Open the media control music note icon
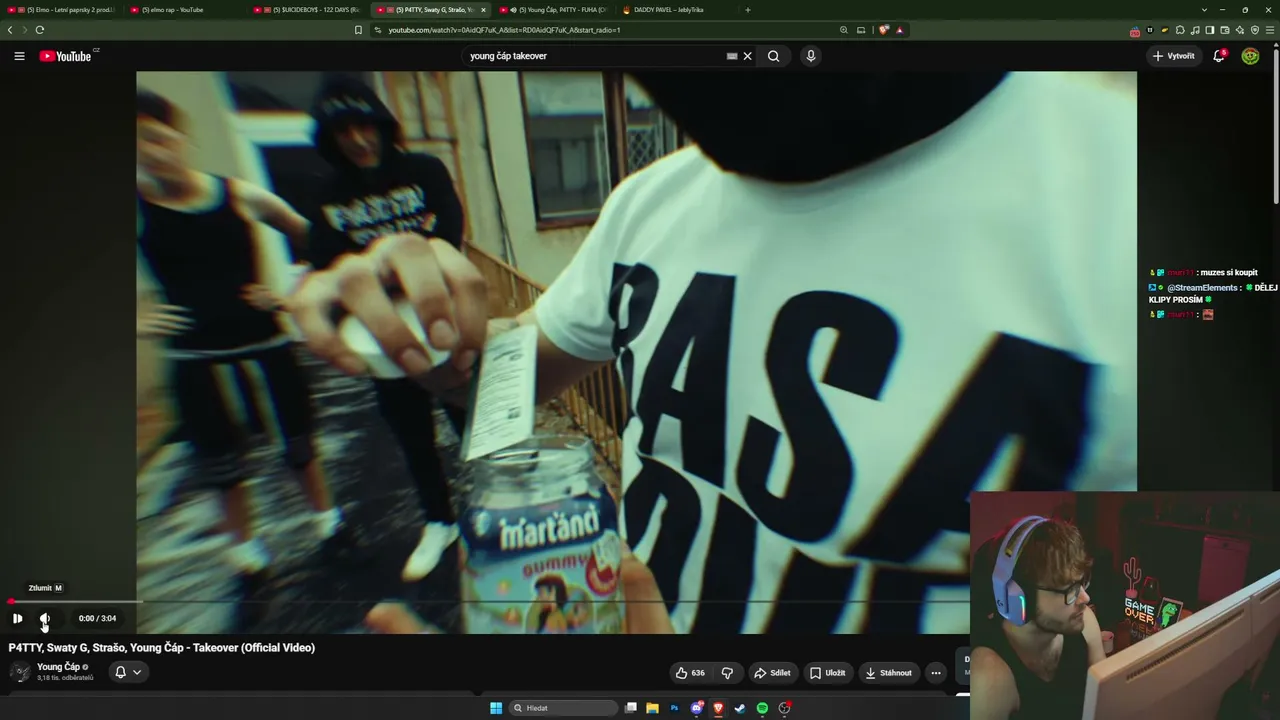 point(1195,30)
